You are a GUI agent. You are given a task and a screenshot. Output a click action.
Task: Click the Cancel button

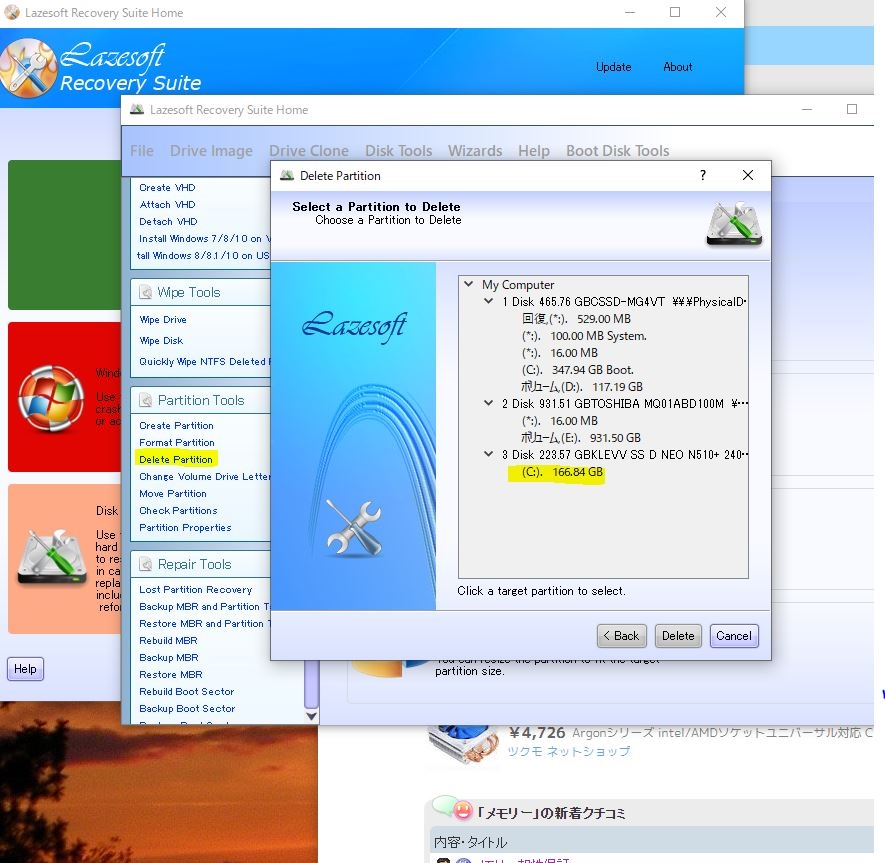[734, 636]
